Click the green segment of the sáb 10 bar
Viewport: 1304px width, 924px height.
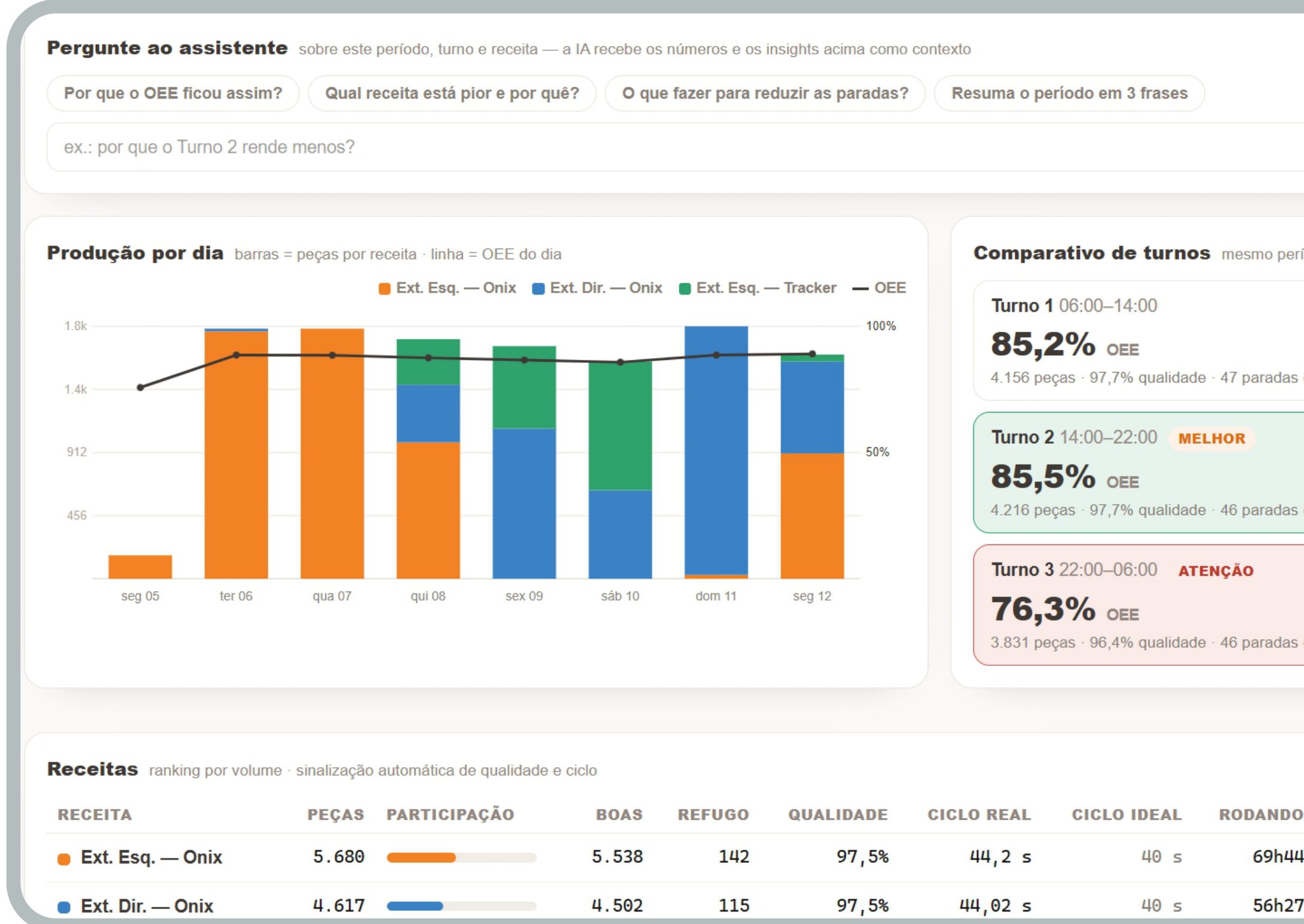(620, 426)
